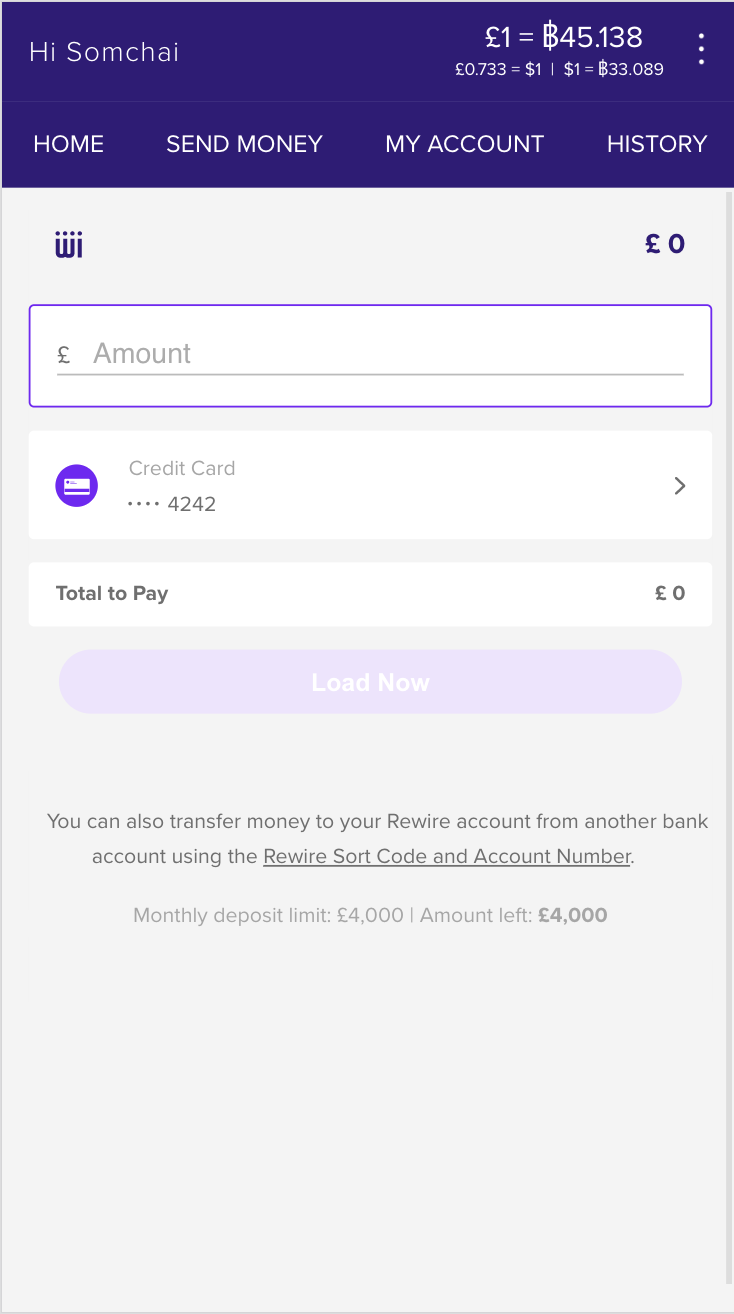Click the page vertical scrollbar
Screen dimensions: 734x1314
coord(728,700)
